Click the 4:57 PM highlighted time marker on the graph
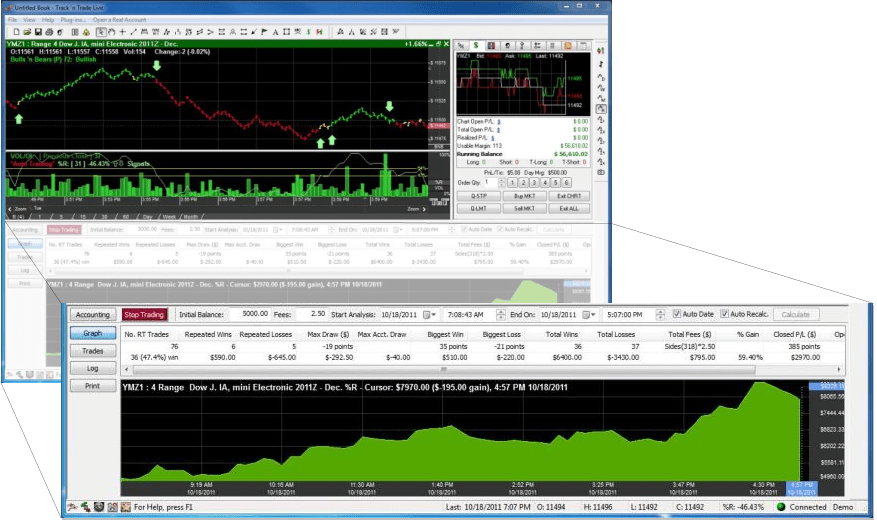The width and height of the screenshot is (877, 522). [801, 488]
